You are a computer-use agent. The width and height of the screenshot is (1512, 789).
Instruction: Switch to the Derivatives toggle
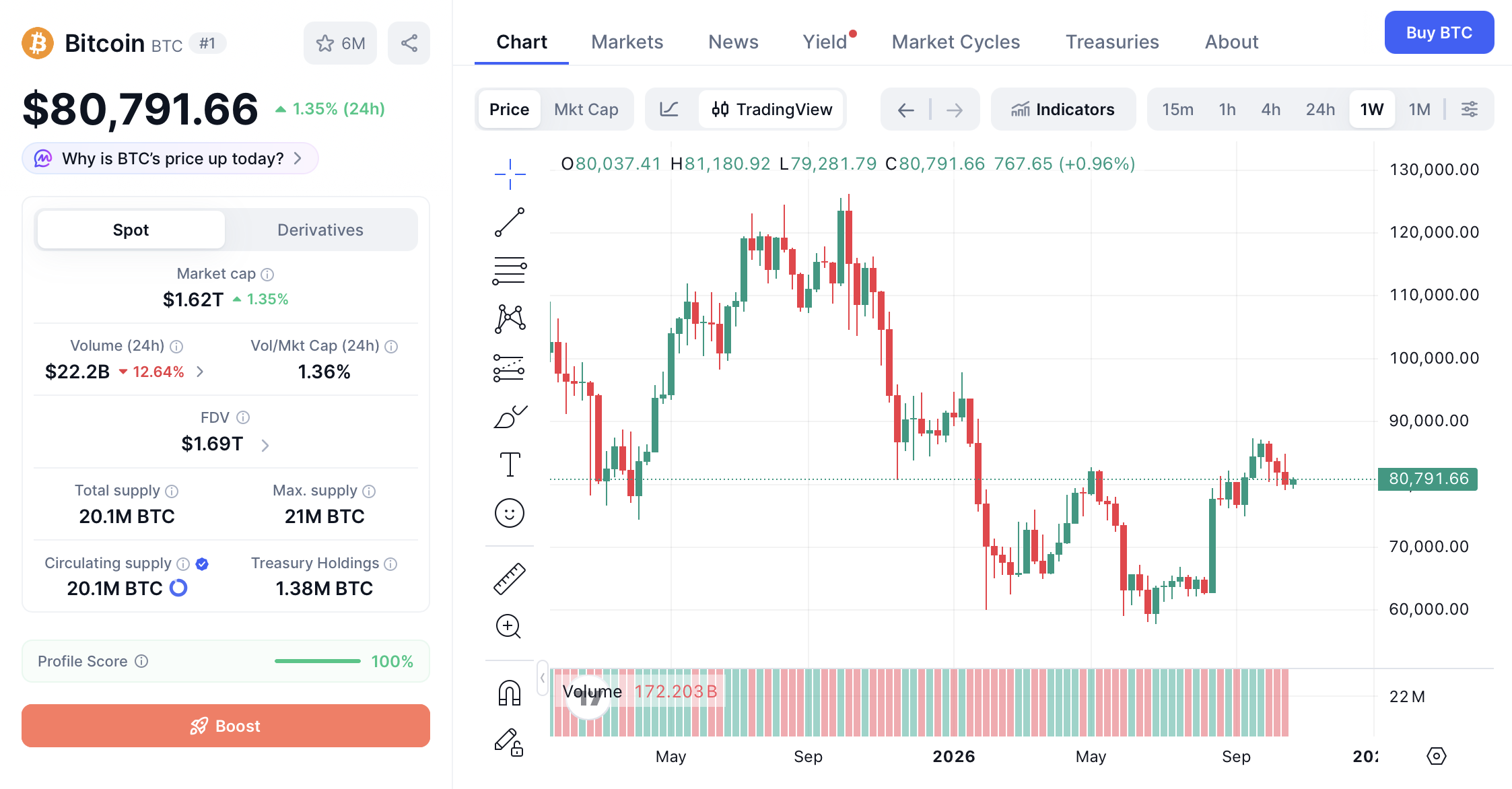[320, 230]
